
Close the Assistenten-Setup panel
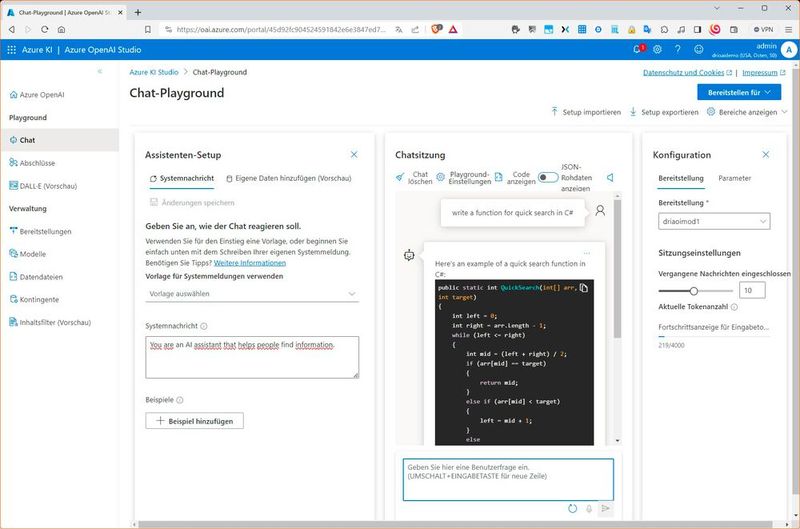click(x=354, y=155)
